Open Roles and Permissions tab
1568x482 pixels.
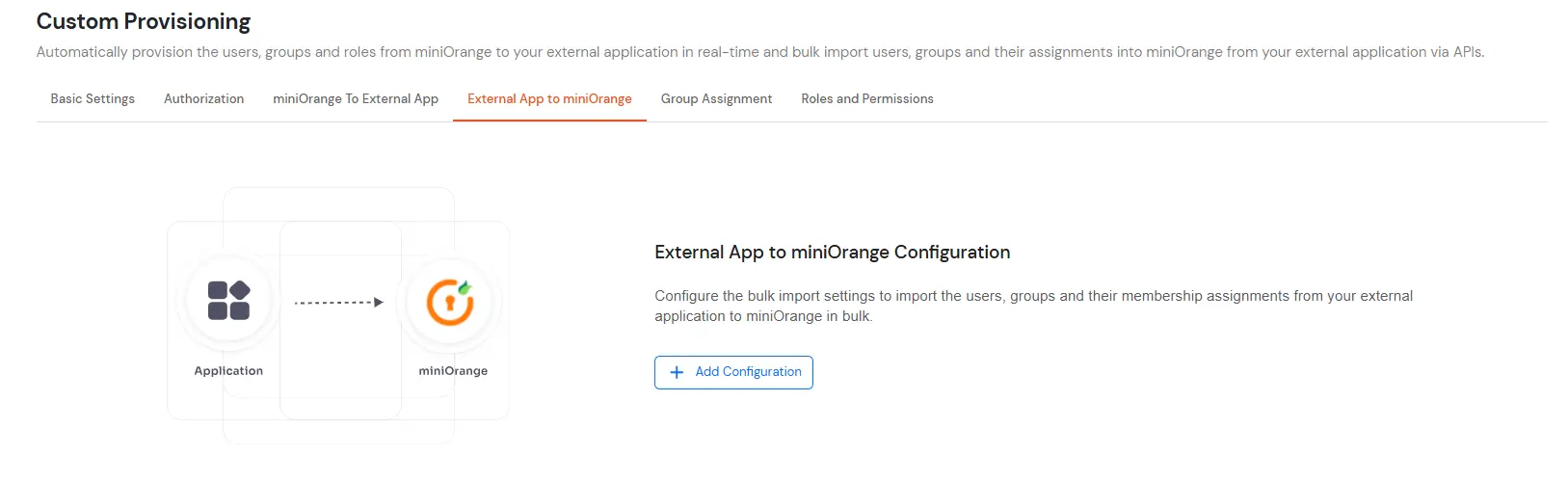click(867, 98)
